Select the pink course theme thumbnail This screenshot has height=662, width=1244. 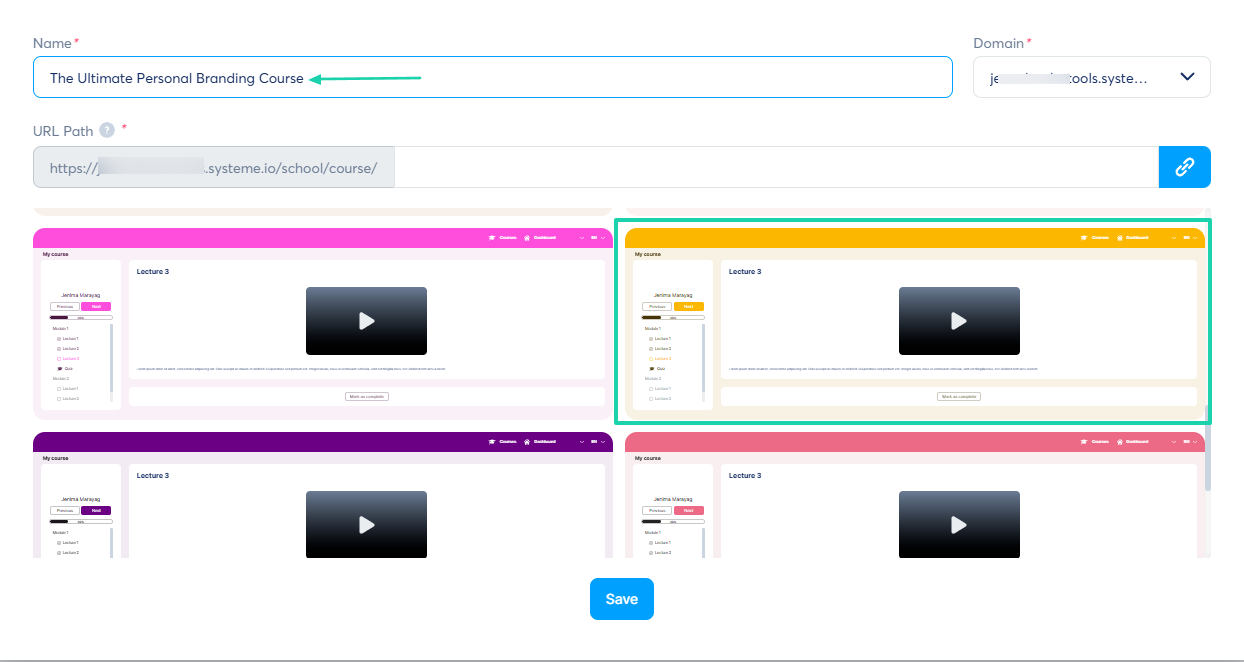point(323,324)
